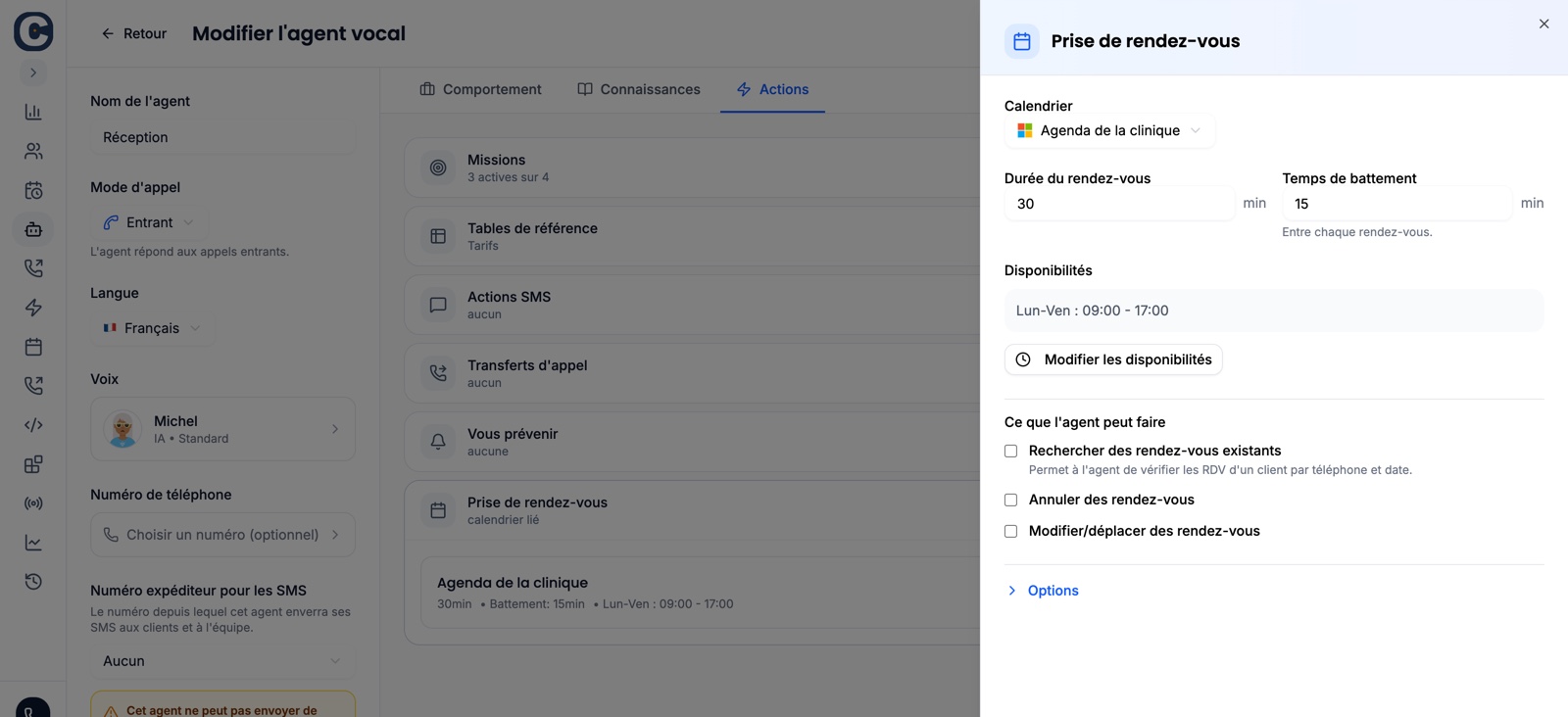
Task: Open the Transferts d'appel row
Action: (x=692, y=373)
